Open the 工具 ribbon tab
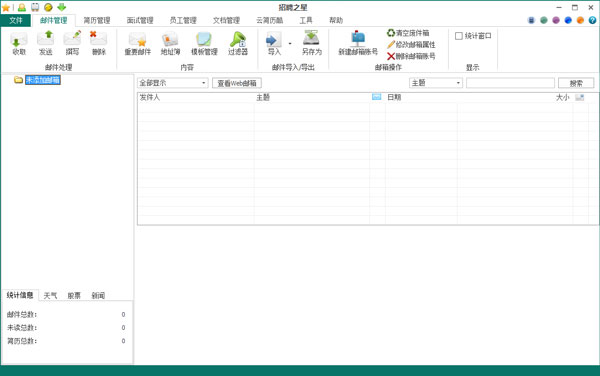The width and height of the screenshot is (600, 376). 306,20
